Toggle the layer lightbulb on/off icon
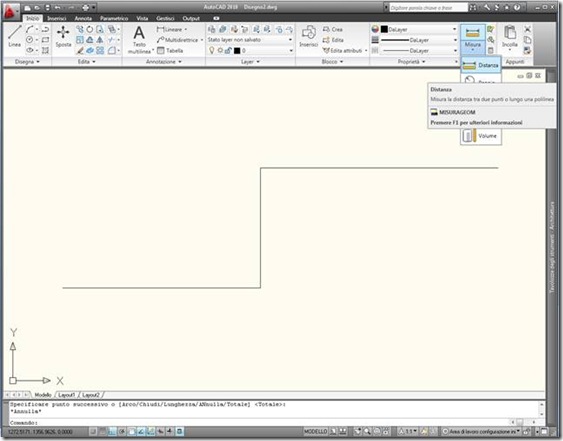The image size is (563, 441). [x=212, y=51]
